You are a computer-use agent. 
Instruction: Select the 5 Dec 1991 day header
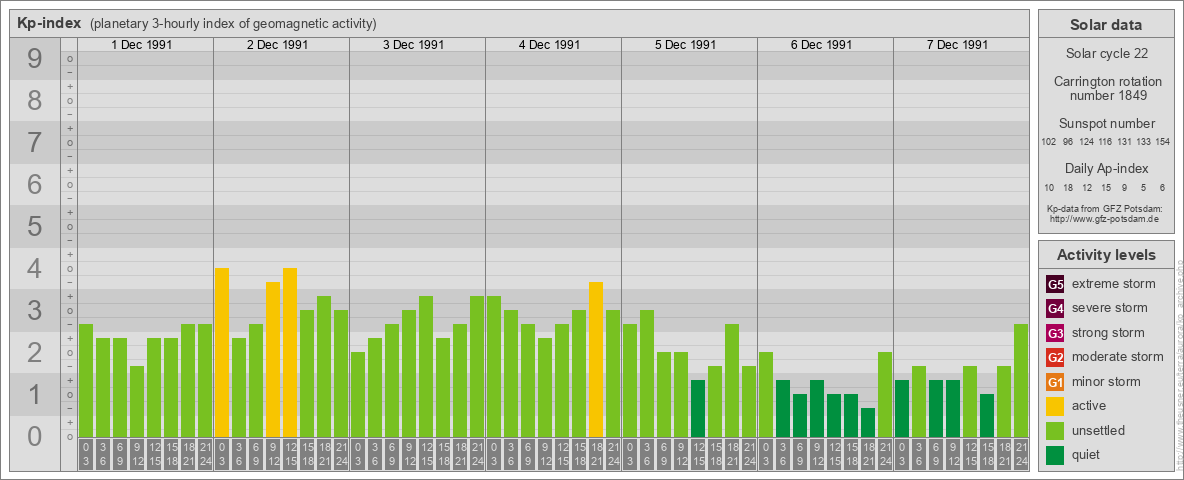pos(686,45)
